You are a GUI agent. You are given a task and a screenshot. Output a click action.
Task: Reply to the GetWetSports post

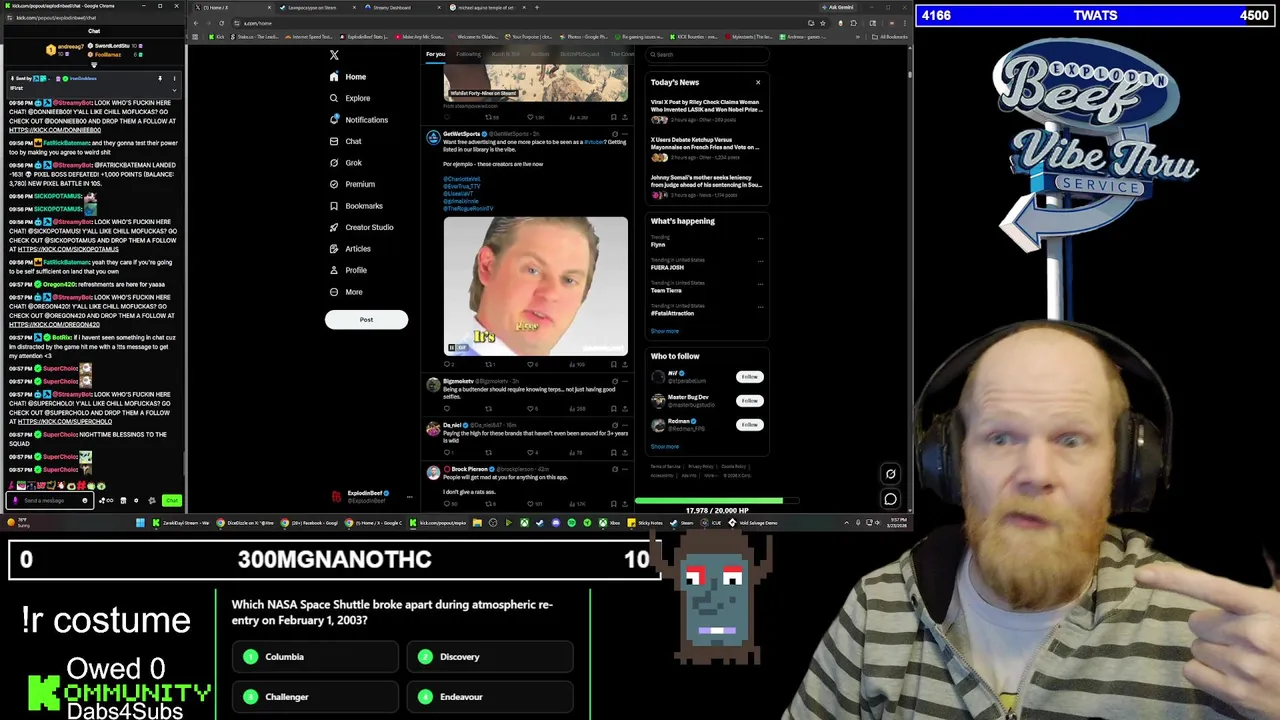(447, 365)
